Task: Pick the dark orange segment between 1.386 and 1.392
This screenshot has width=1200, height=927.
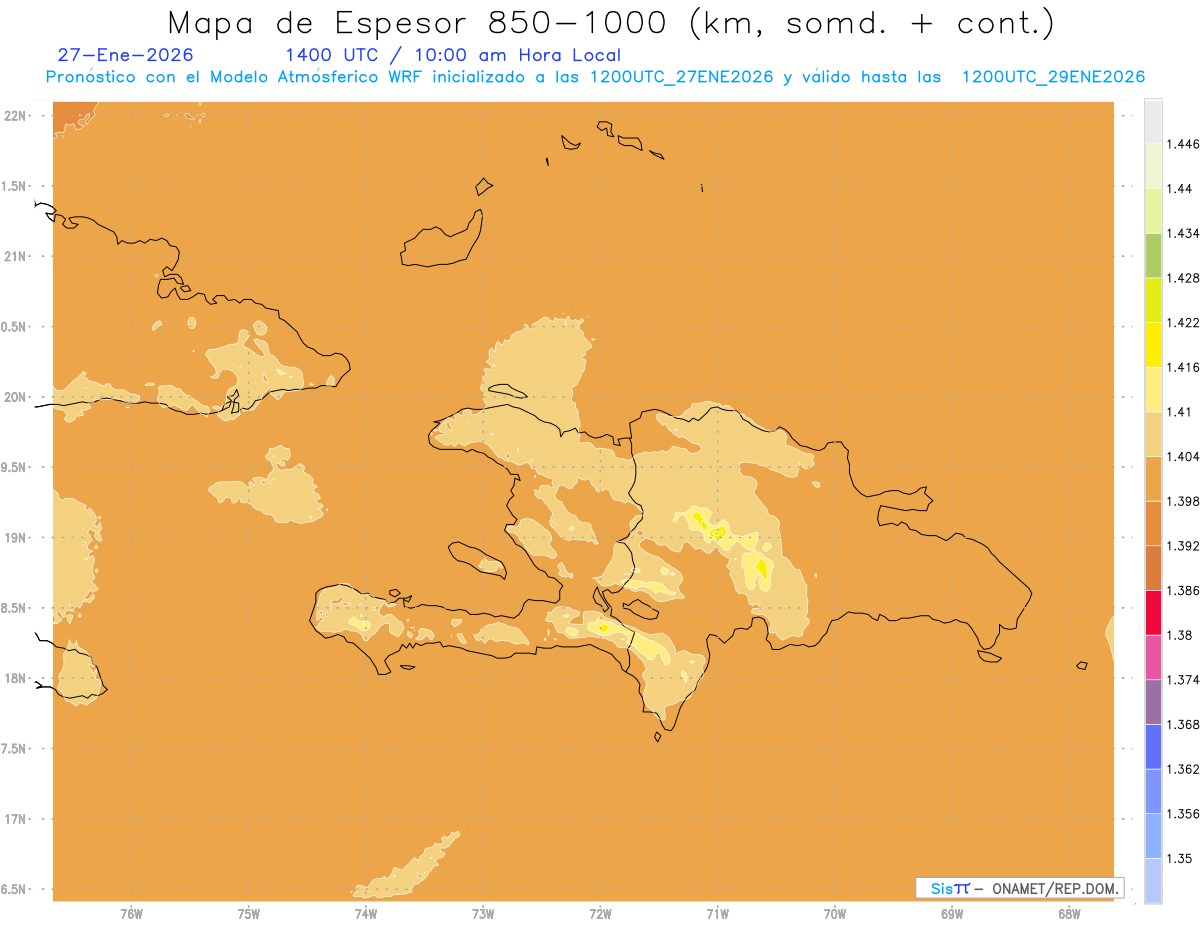Action: pyautogui.click(x=1153, y=568)
